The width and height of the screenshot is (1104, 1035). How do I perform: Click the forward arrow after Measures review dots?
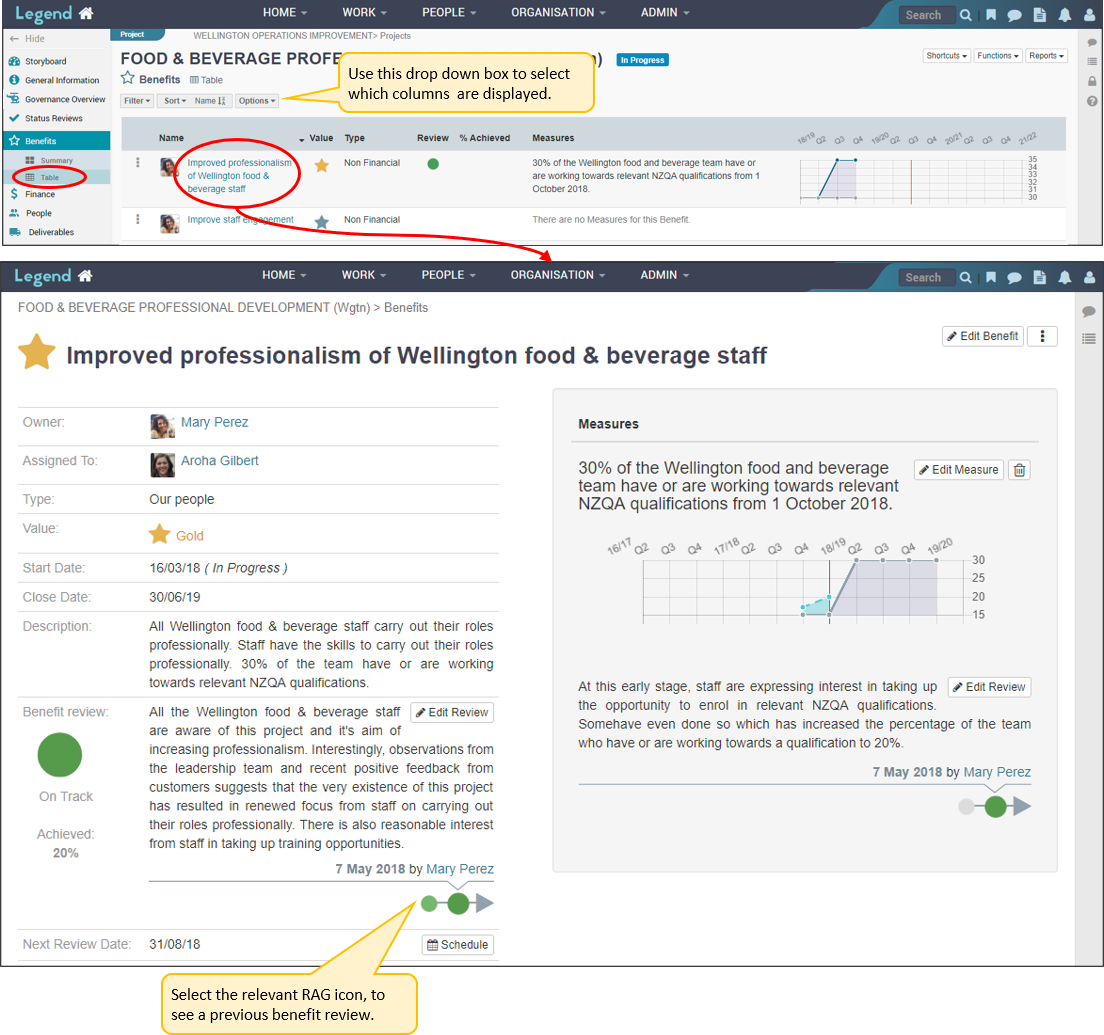[x=1022, y=807]
